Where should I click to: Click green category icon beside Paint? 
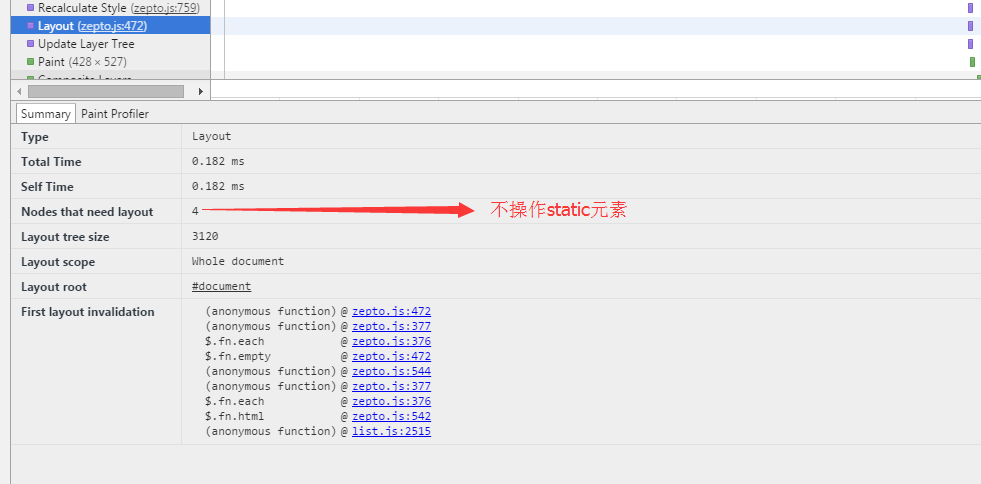30,62
